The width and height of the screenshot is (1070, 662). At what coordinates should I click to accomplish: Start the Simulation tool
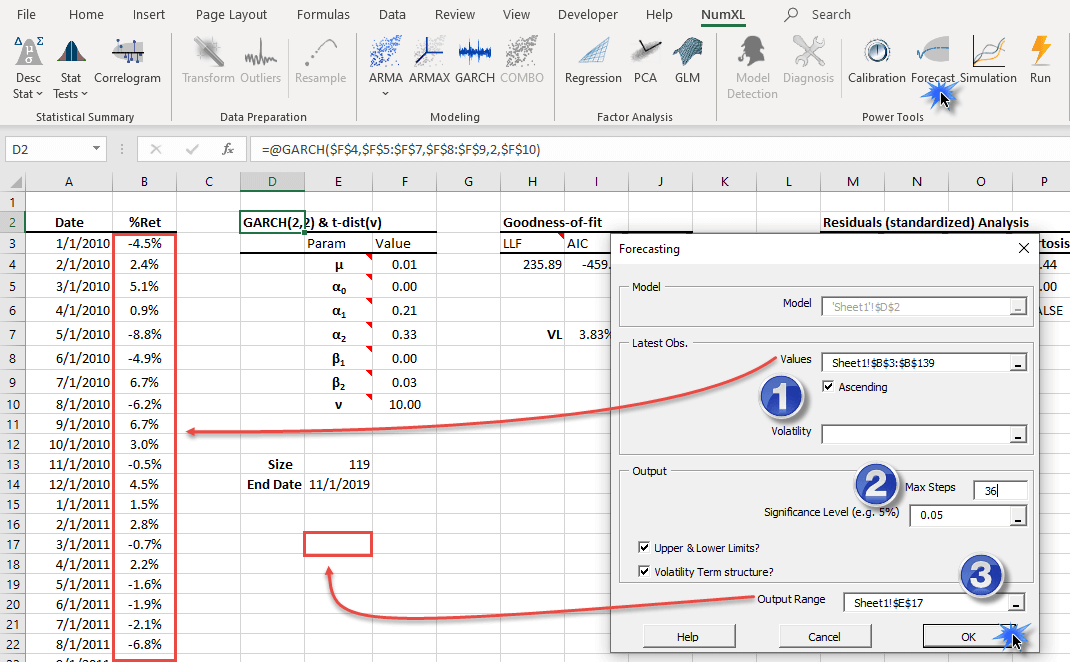click(988, 60)
